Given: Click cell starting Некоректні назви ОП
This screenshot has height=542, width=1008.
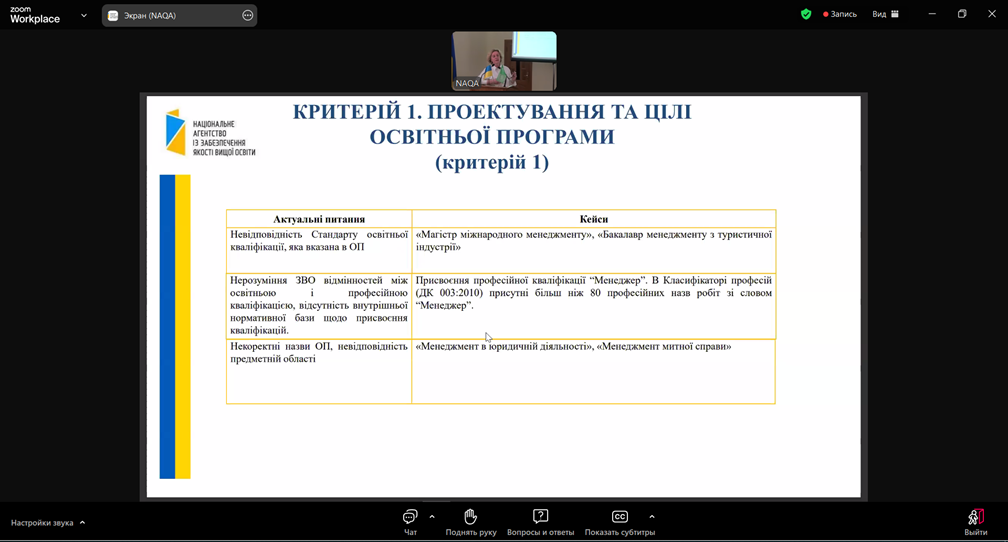Looking at the screenshot, I should [x=319, y=372].
